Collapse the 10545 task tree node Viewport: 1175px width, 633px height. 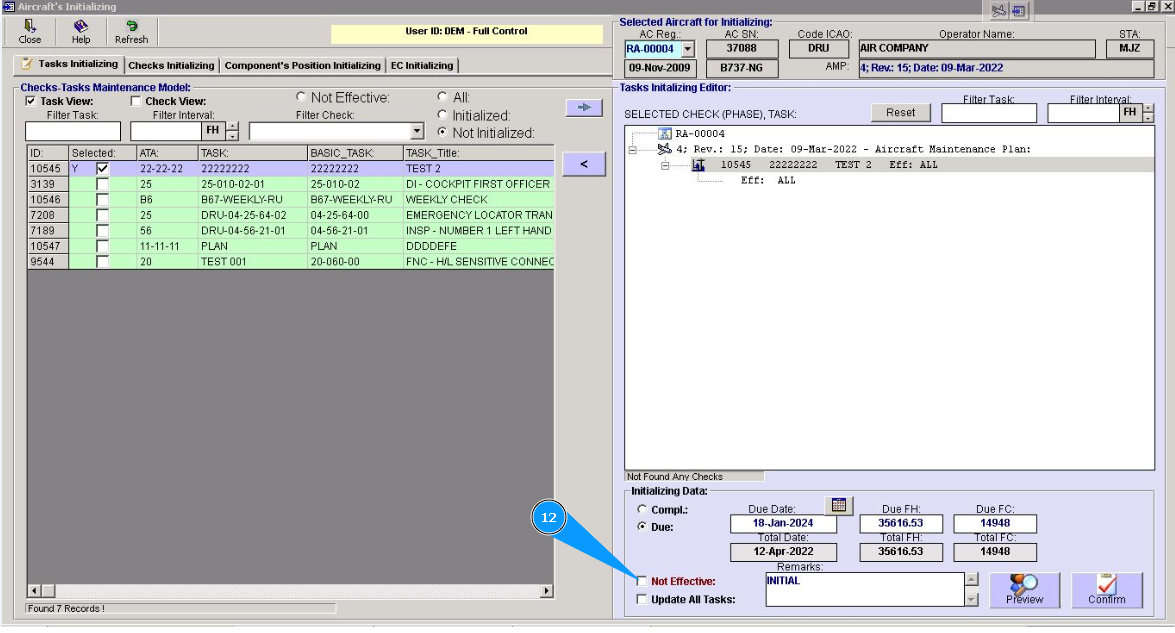[x=665, y=166]
